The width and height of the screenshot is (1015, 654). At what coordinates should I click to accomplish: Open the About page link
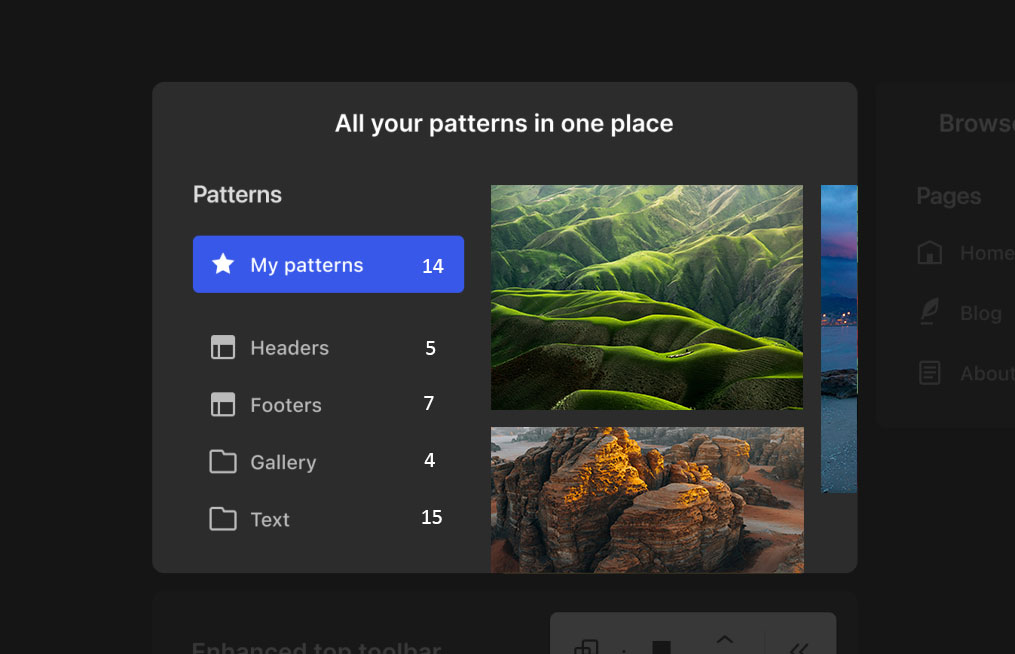pos(987,374)
